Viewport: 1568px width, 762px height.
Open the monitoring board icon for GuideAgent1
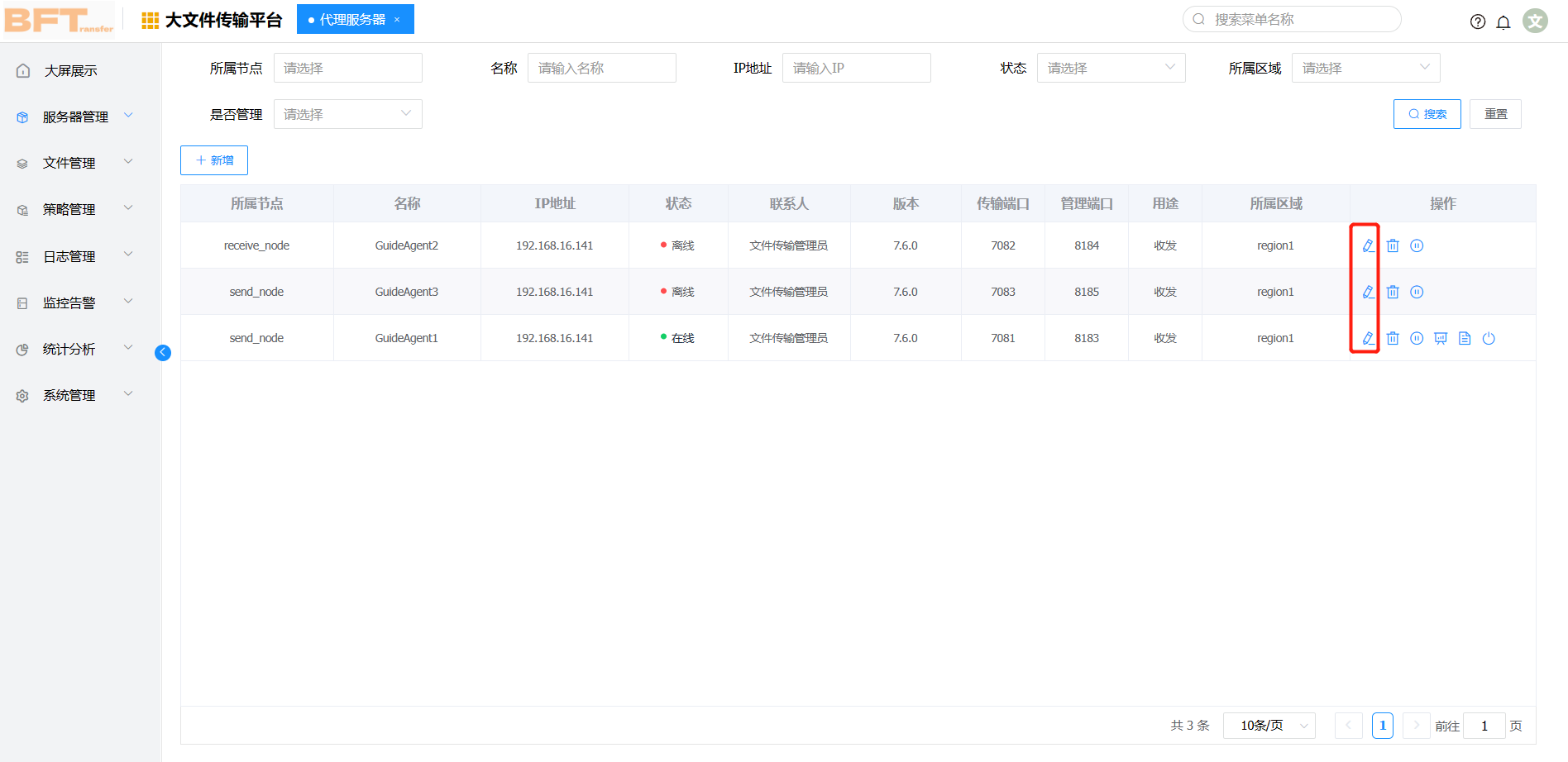click(1441, 337)
